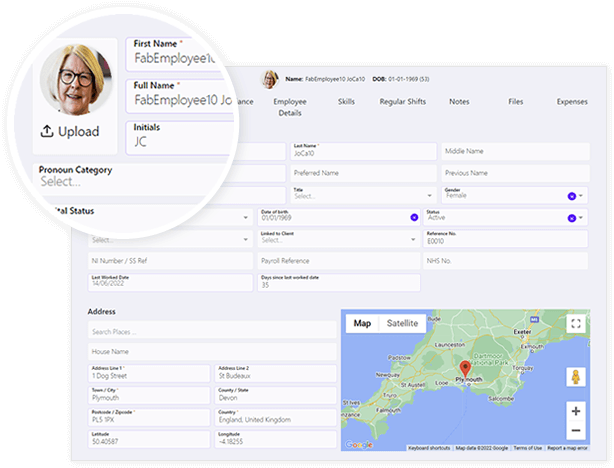Click the Upload icon under the photo

coord(47,131)
